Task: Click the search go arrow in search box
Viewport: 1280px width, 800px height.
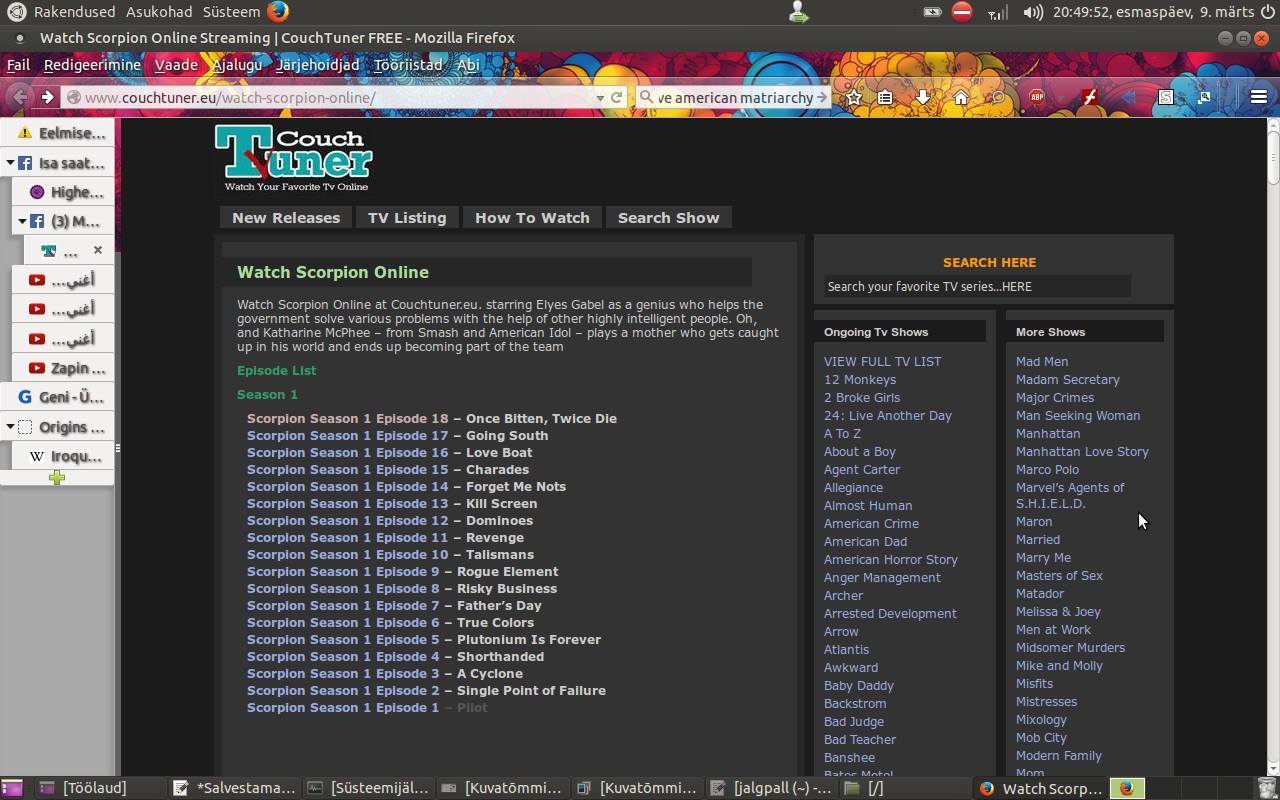Action: 822,97
